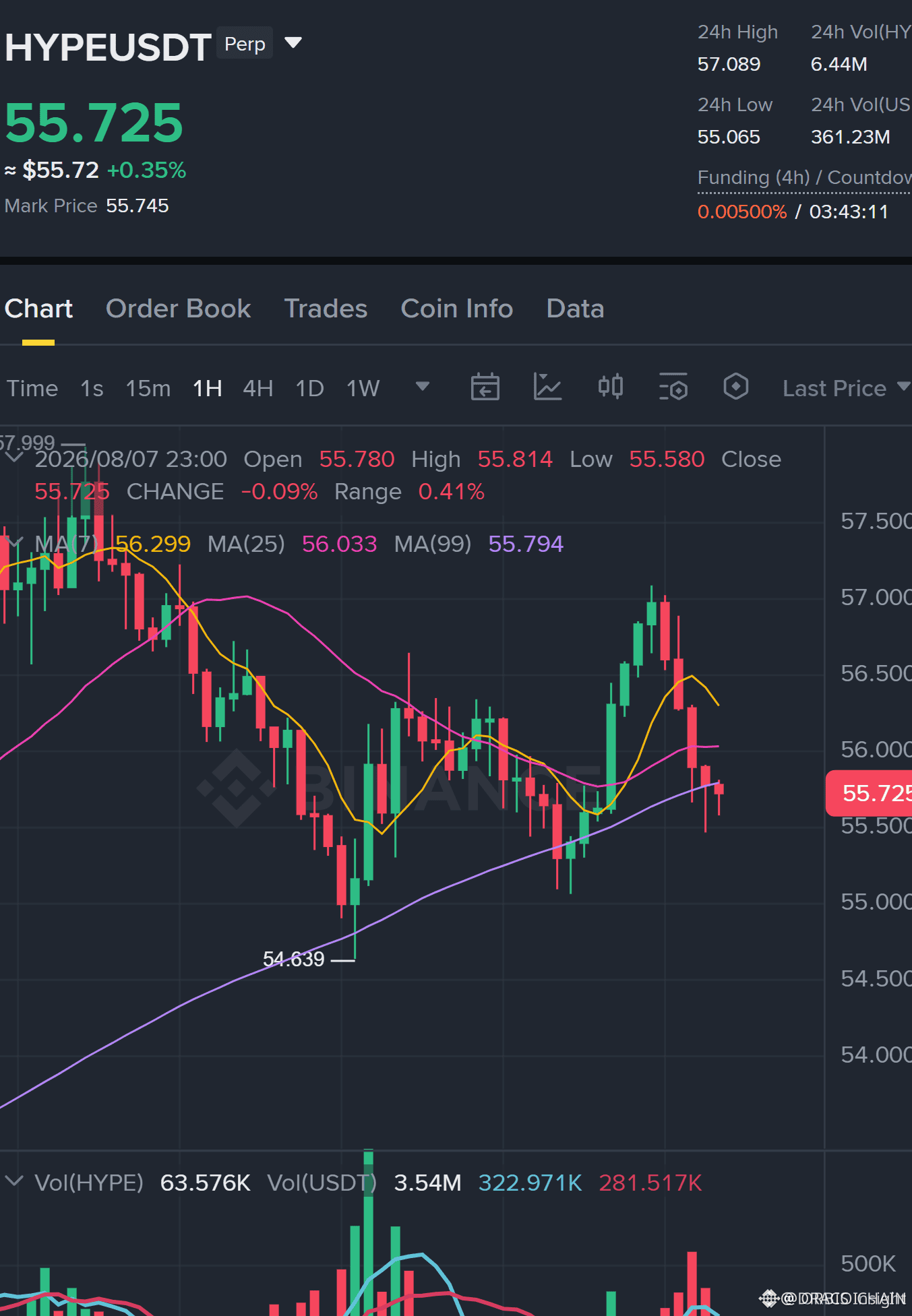Click the hexagon chart preferences icon

[735, 387]
